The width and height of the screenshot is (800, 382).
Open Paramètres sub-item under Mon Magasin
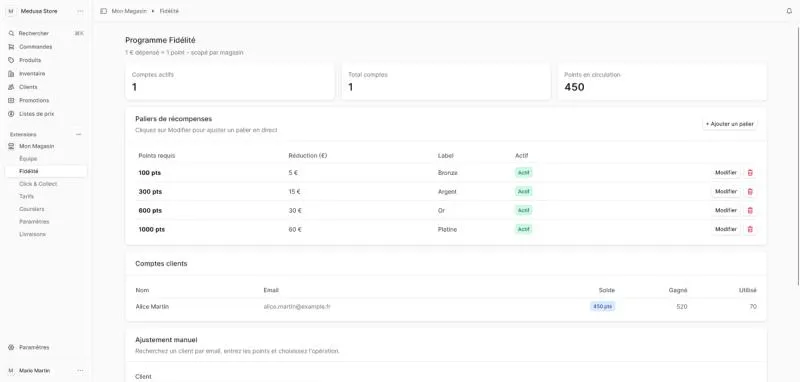coord(46,222)
